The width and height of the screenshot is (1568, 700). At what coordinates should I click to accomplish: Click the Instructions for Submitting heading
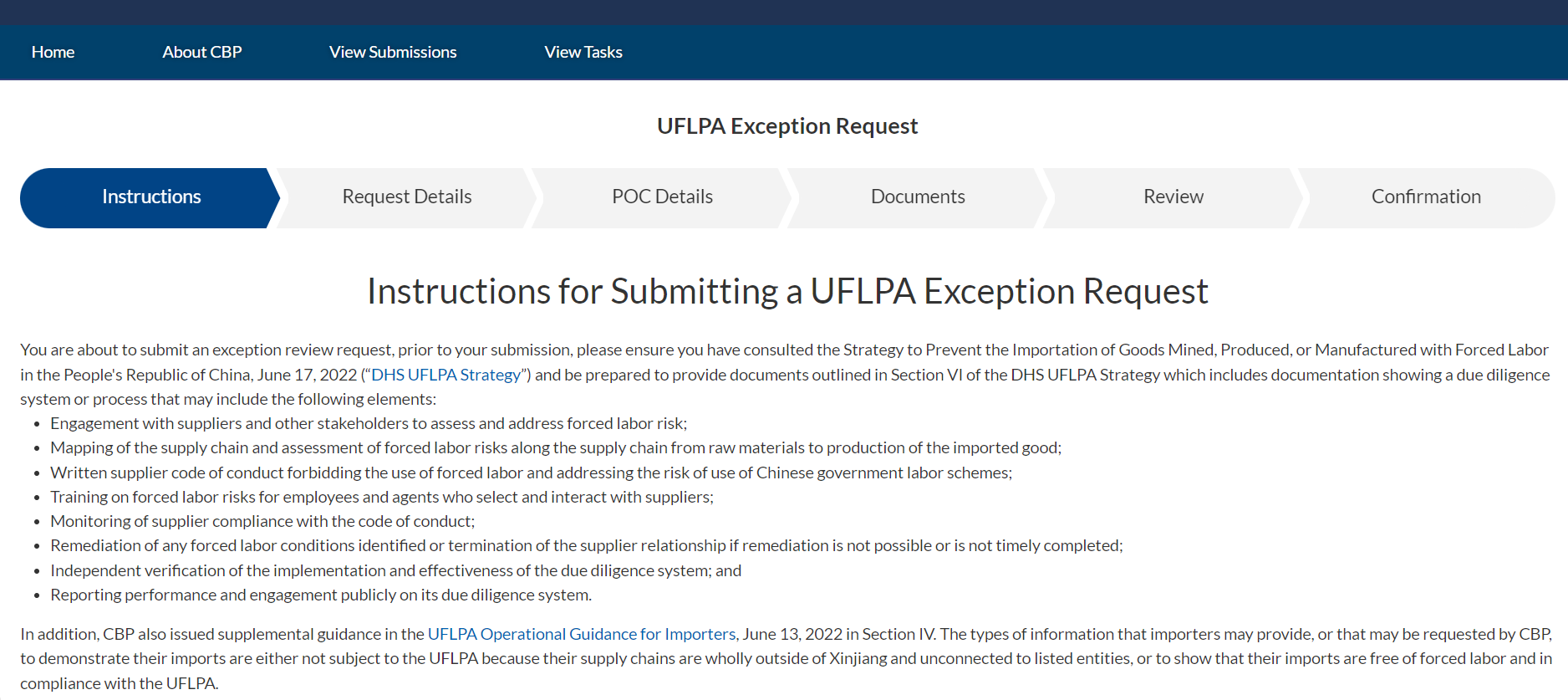point(787,292)
